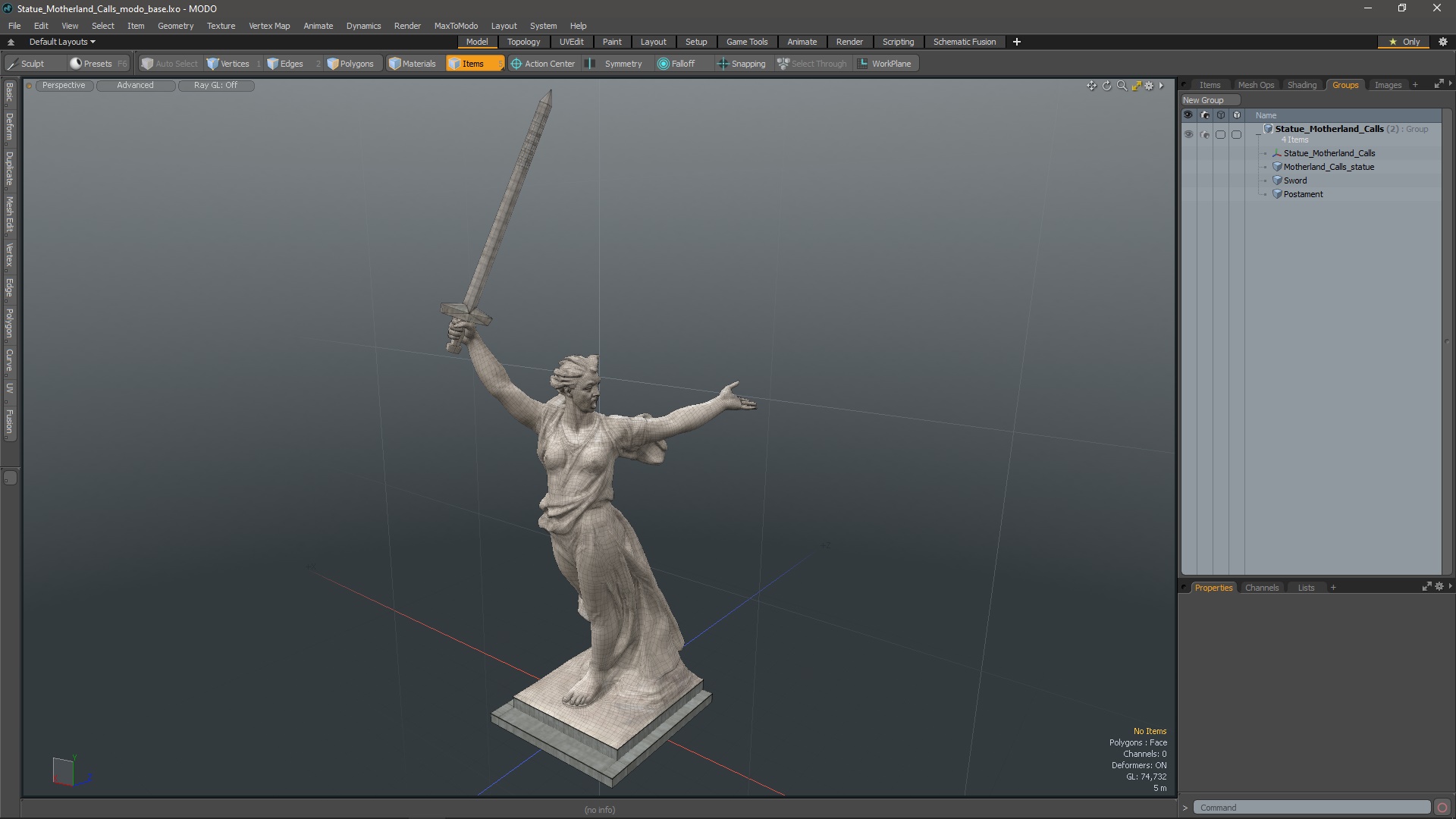Open Properties panel gear settings
1456x819 pixels.
[x=1439, y=587]
